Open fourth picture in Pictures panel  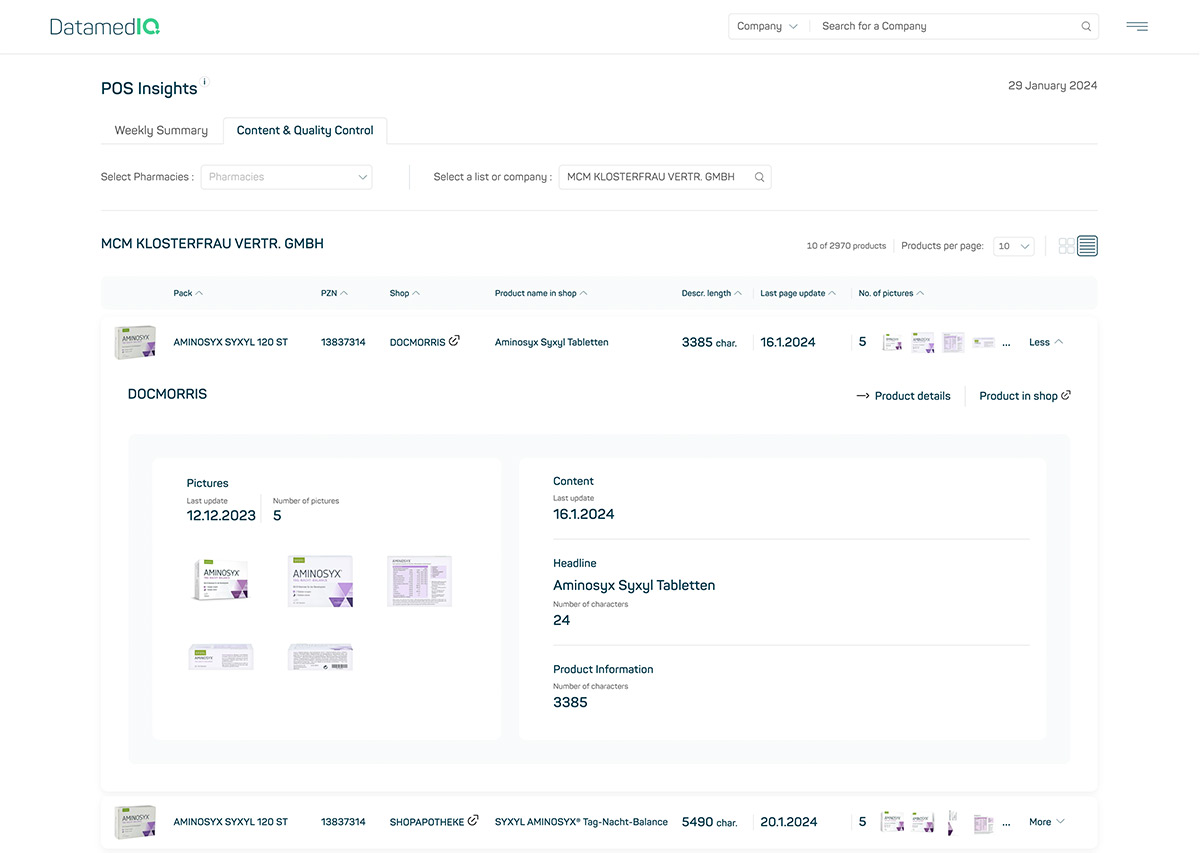pos(221,656)
